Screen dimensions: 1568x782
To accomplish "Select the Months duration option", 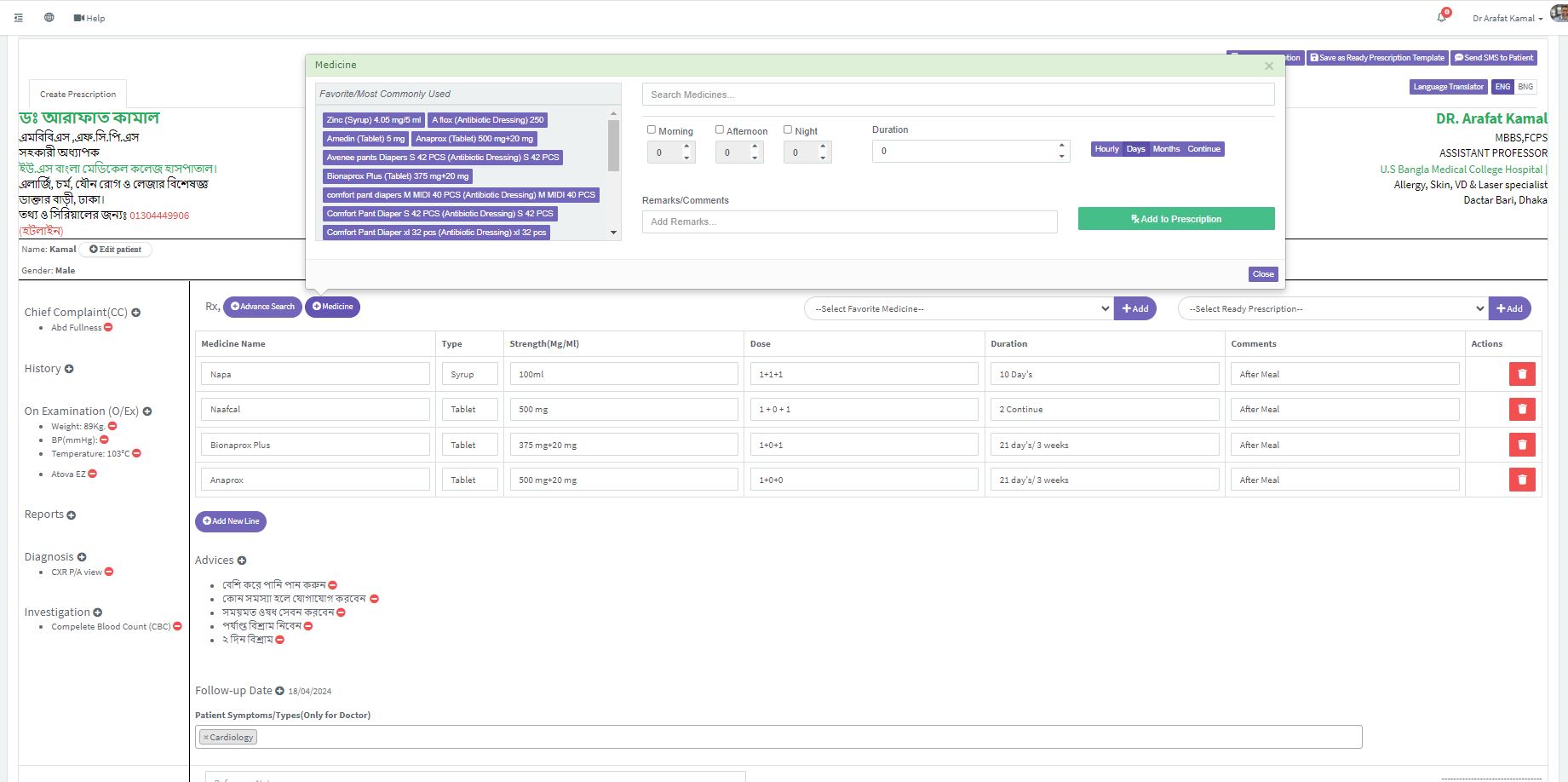I will tap(1166, 149).
